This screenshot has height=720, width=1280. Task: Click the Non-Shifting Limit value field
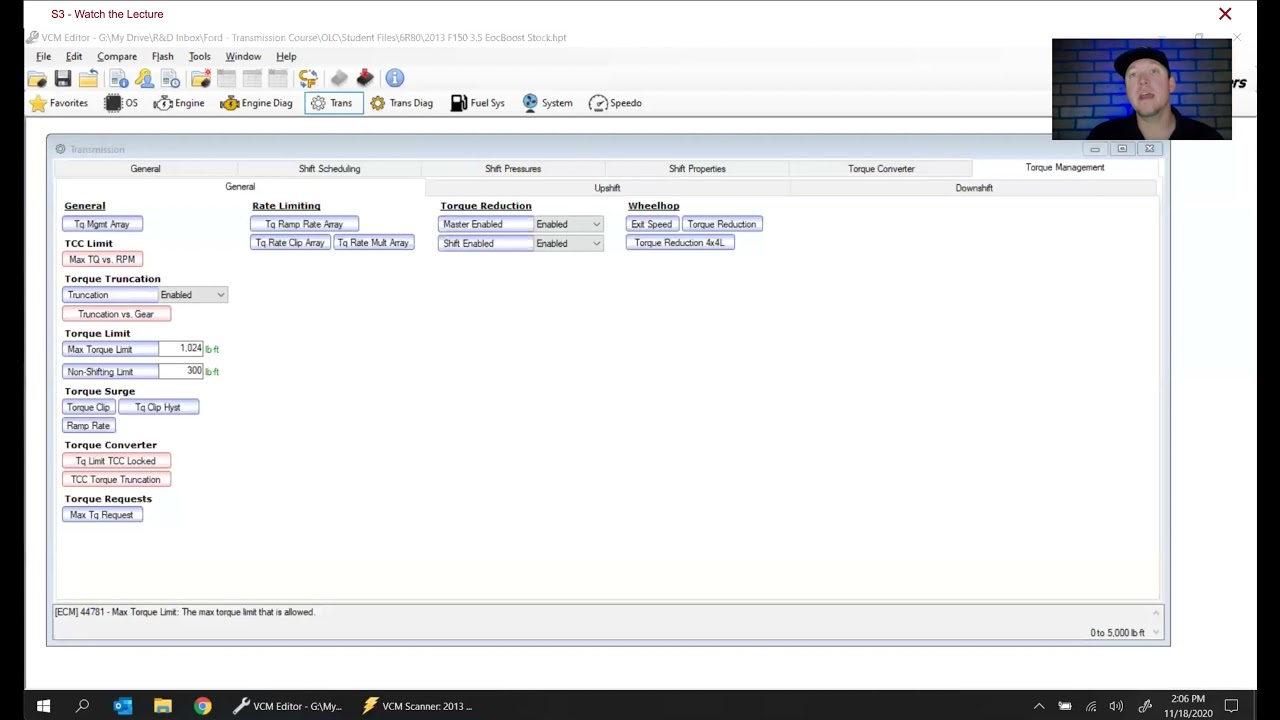click(x=181, y=371)
